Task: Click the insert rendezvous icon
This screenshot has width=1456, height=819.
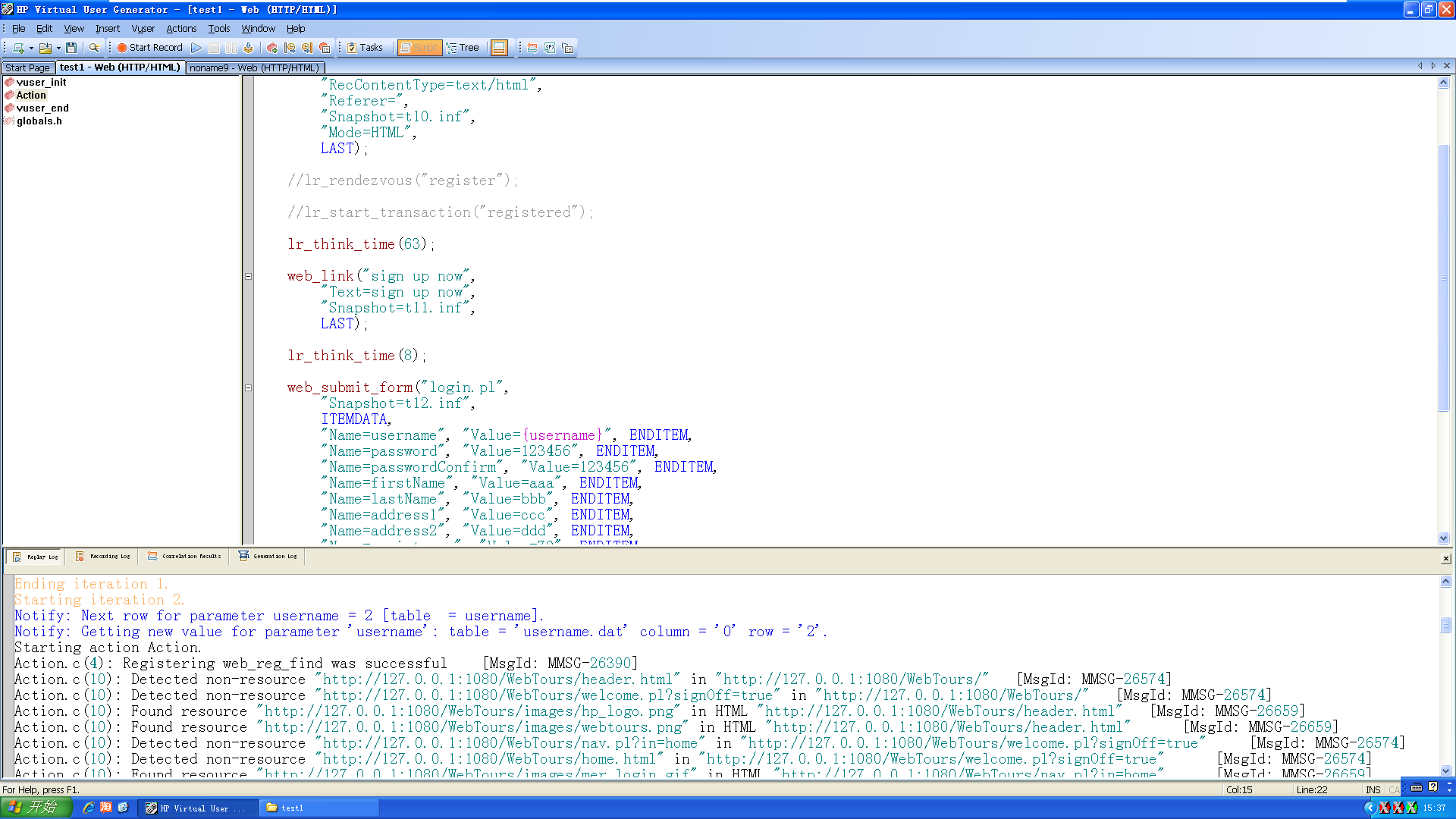Action: [x=325, y=48]
